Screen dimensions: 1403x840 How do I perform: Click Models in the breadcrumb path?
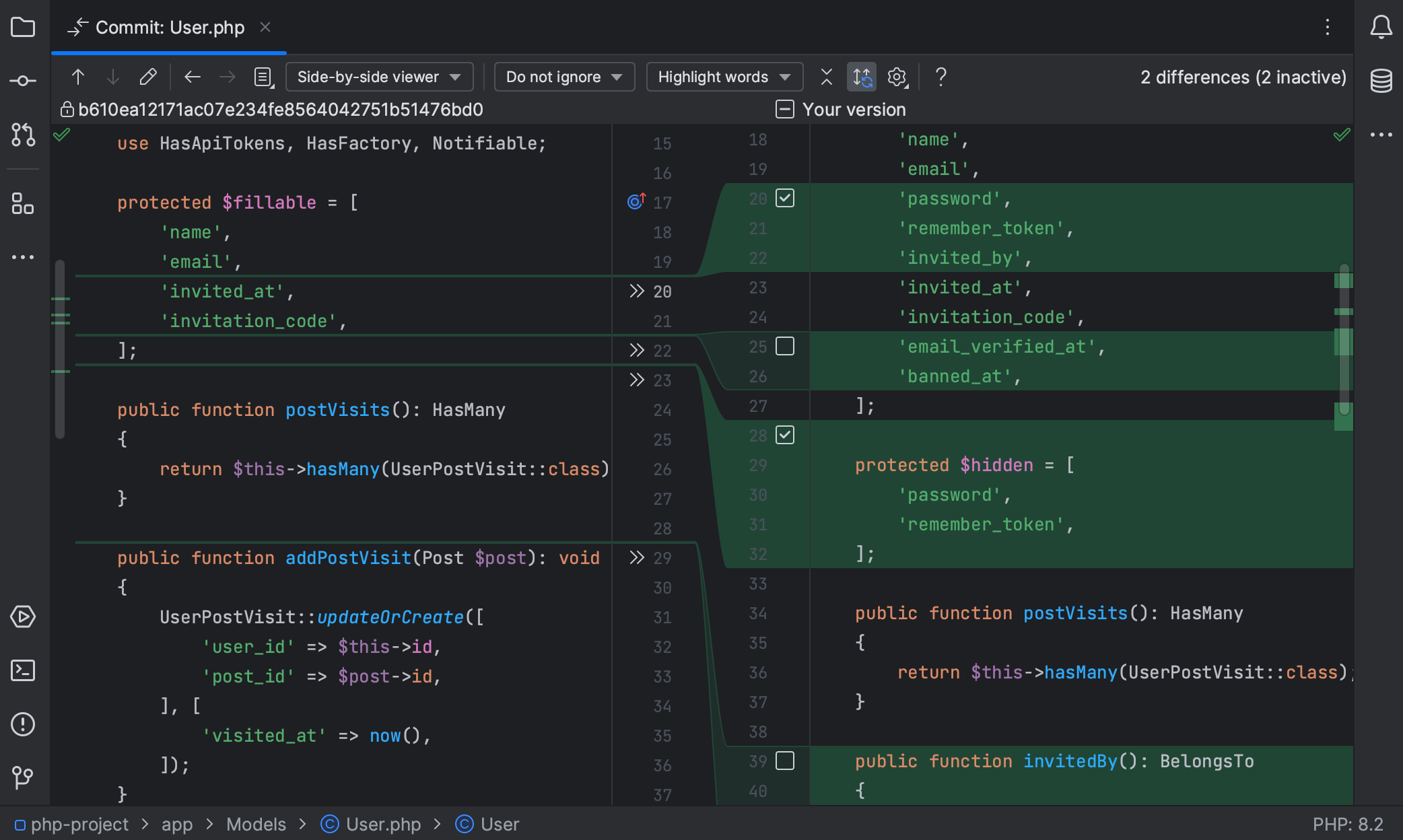[x=256, y=824]
